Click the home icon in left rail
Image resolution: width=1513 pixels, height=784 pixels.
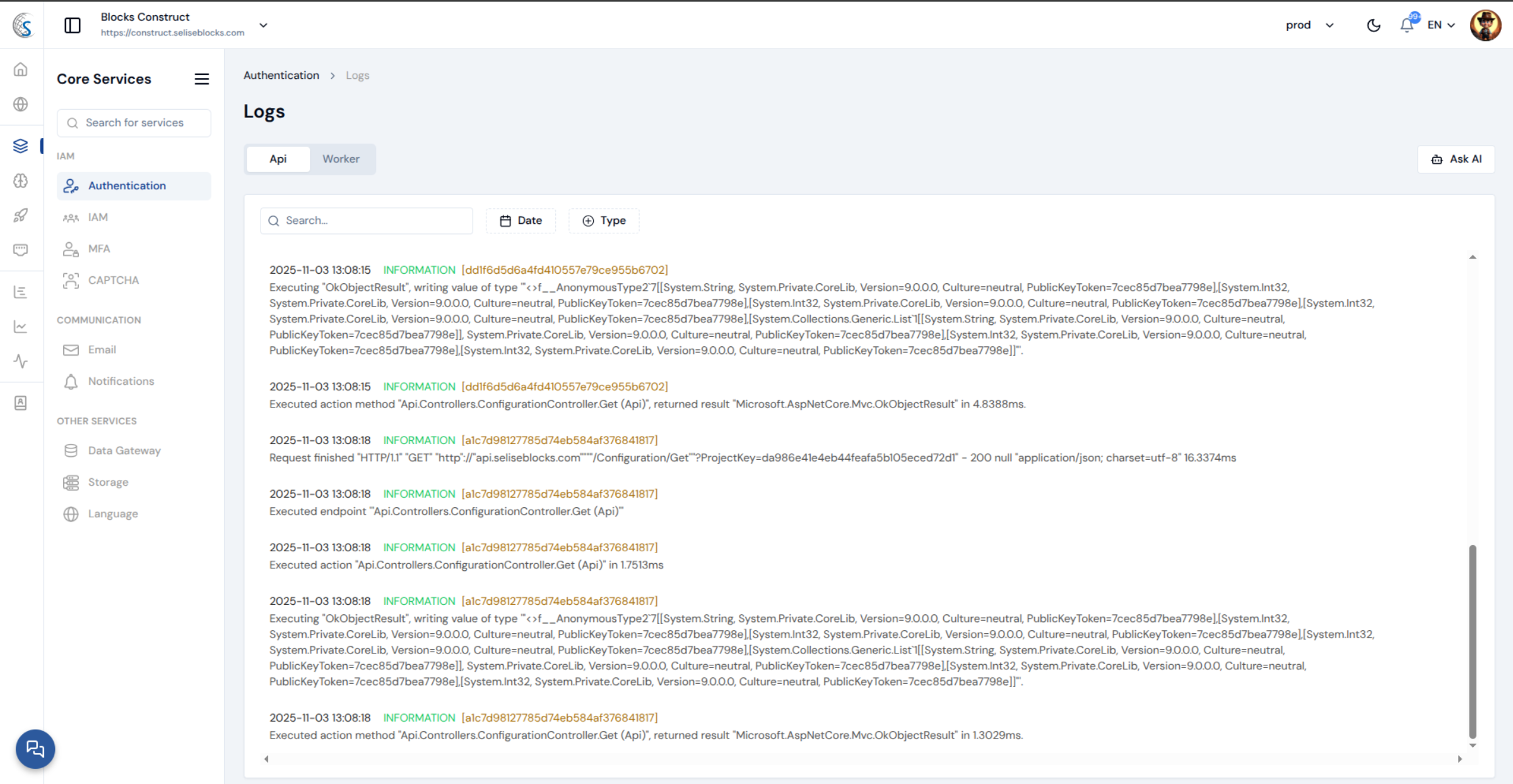[21, 69]
